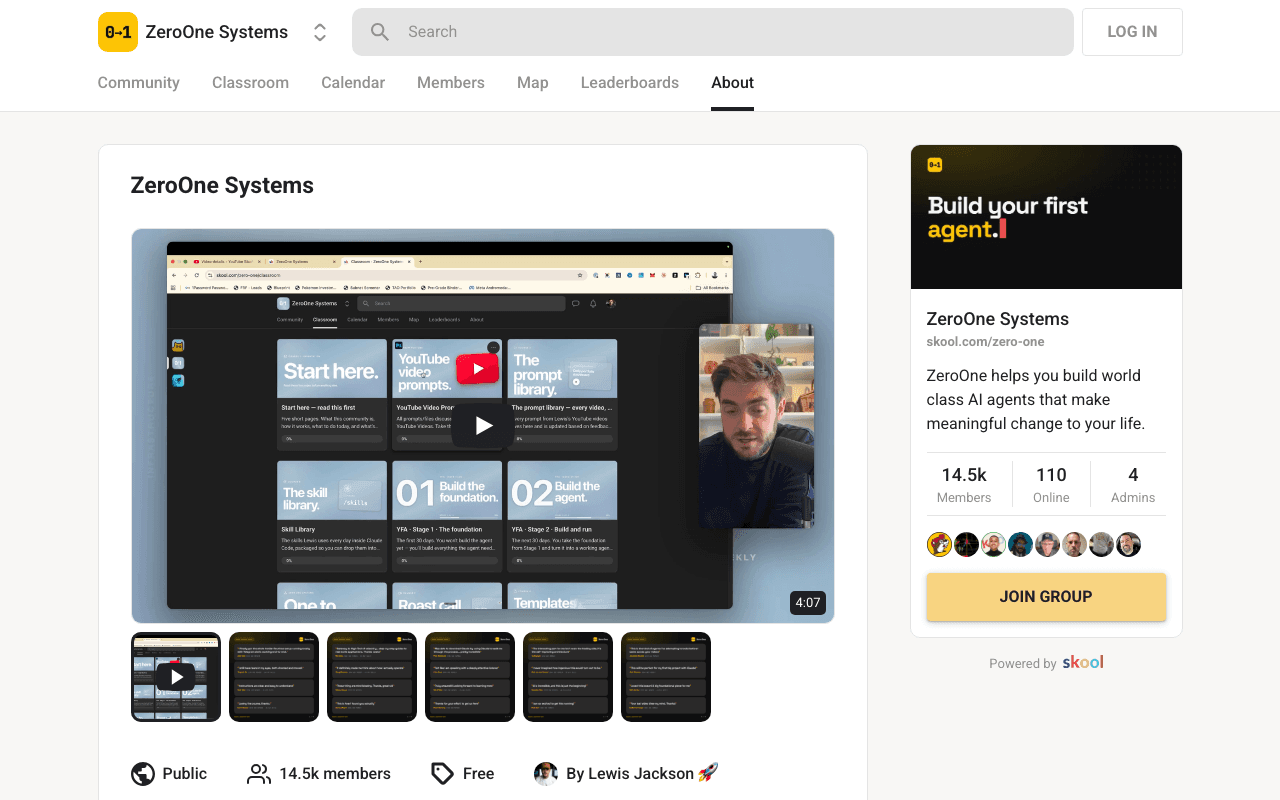Focus the Search input field
This screenshot has height=800, width=1280.
point(713,32)
